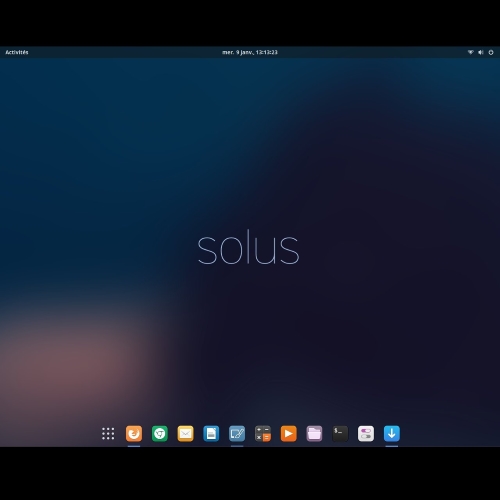Launch the Terminal from the dock
This screenshot has height=500, width=500.
click(340, 434)
